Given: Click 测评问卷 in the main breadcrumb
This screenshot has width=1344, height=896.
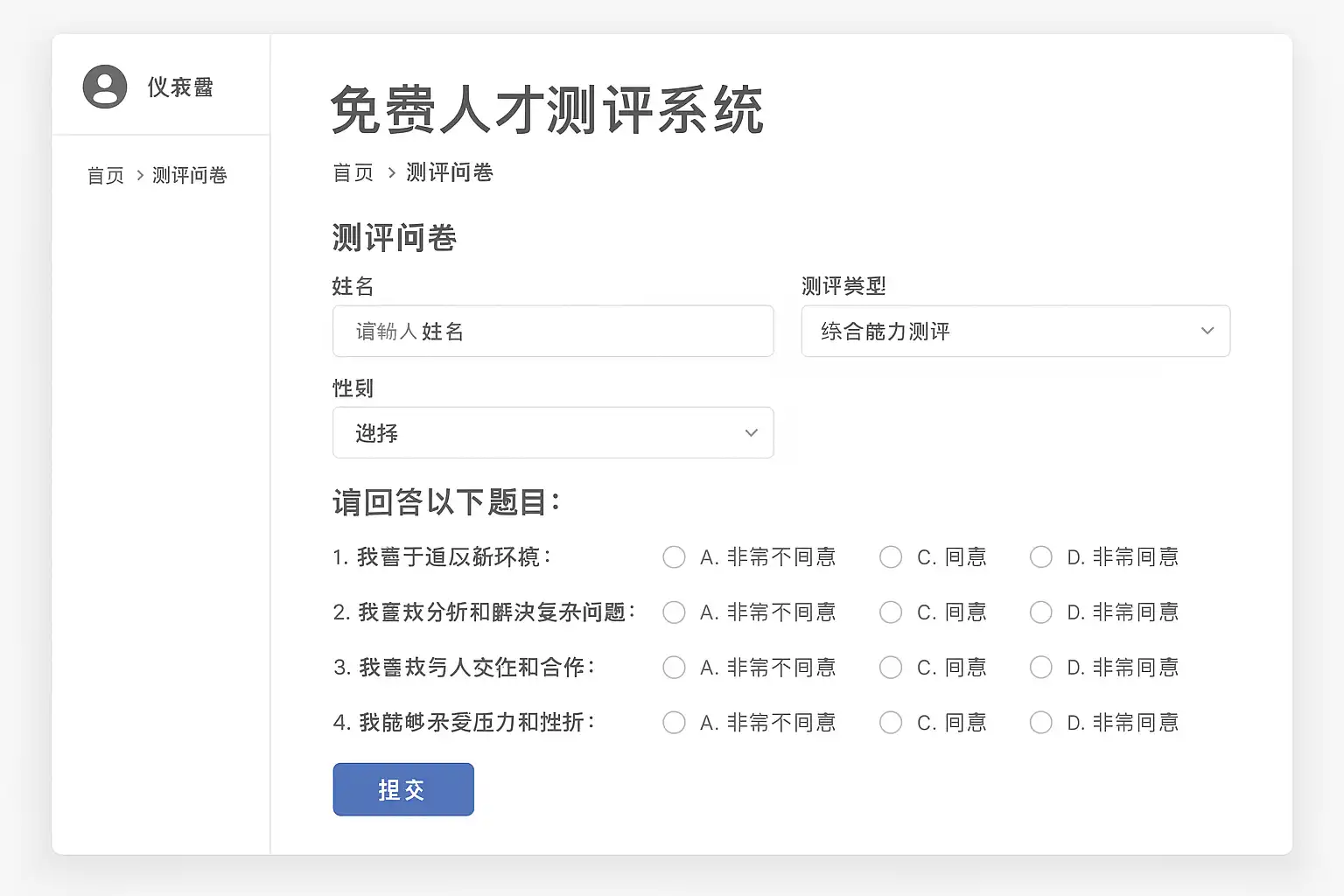Looking at the screenshot, I should (x=450, y=172).
